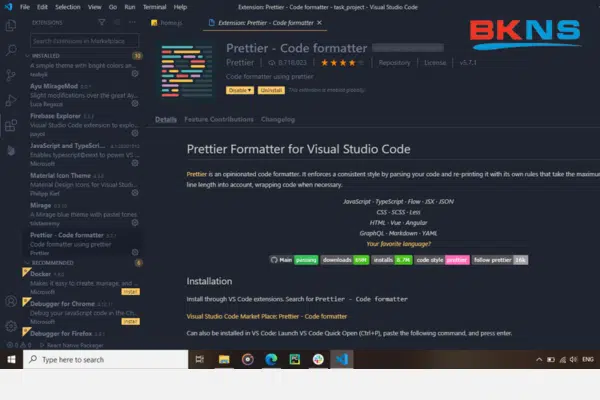The image size is (600, 400).
Task: Open Visual Studio Code Market Place link
Action: click(x=267, y=317)
